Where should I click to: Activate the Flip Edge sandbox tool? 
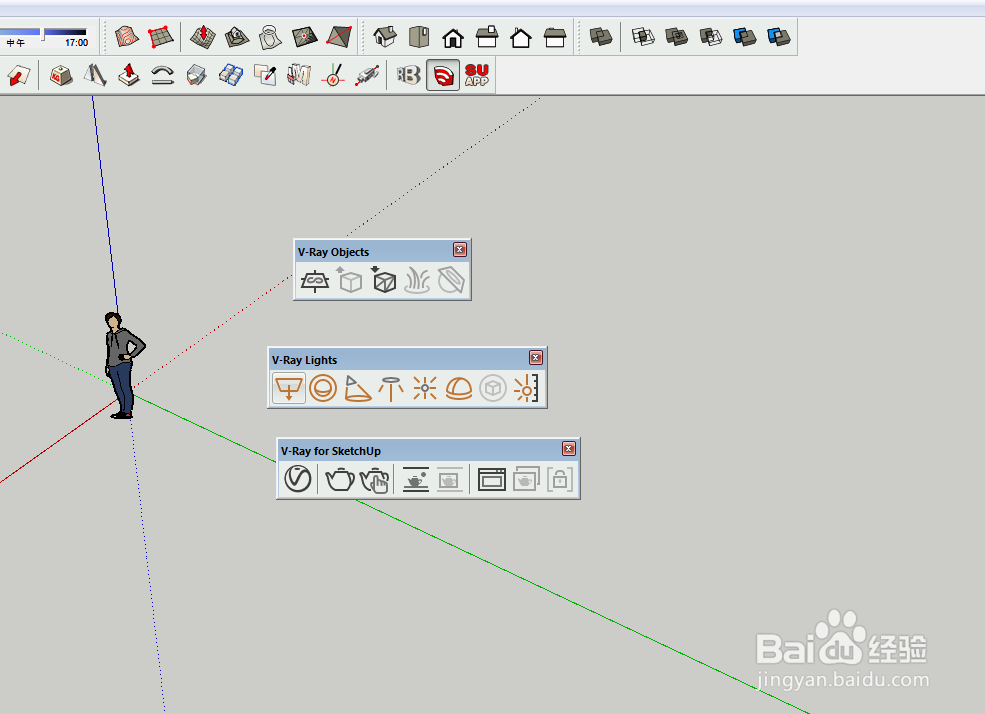point(339,37)
